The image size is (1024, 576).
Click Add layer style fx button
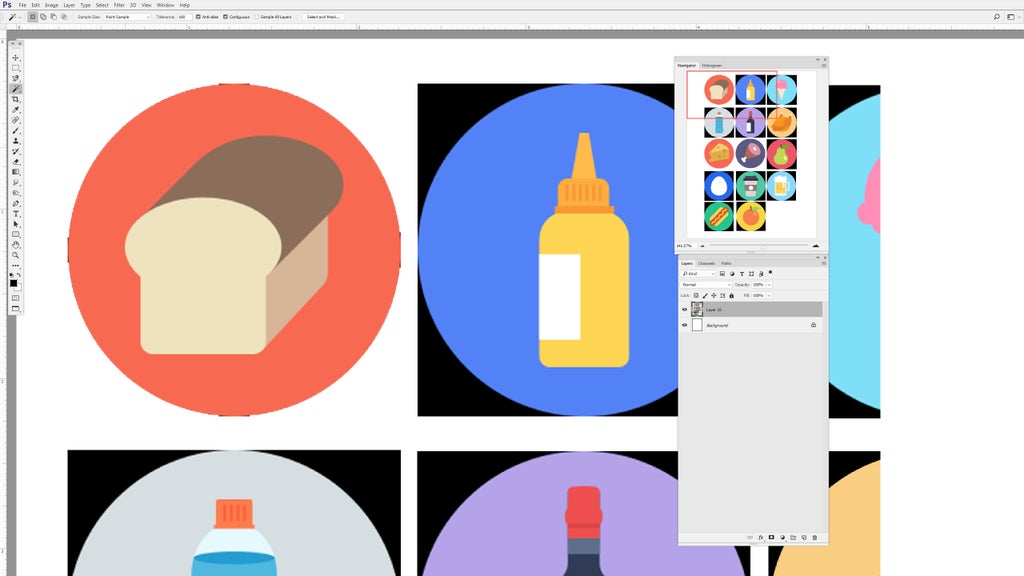(760, 537)
